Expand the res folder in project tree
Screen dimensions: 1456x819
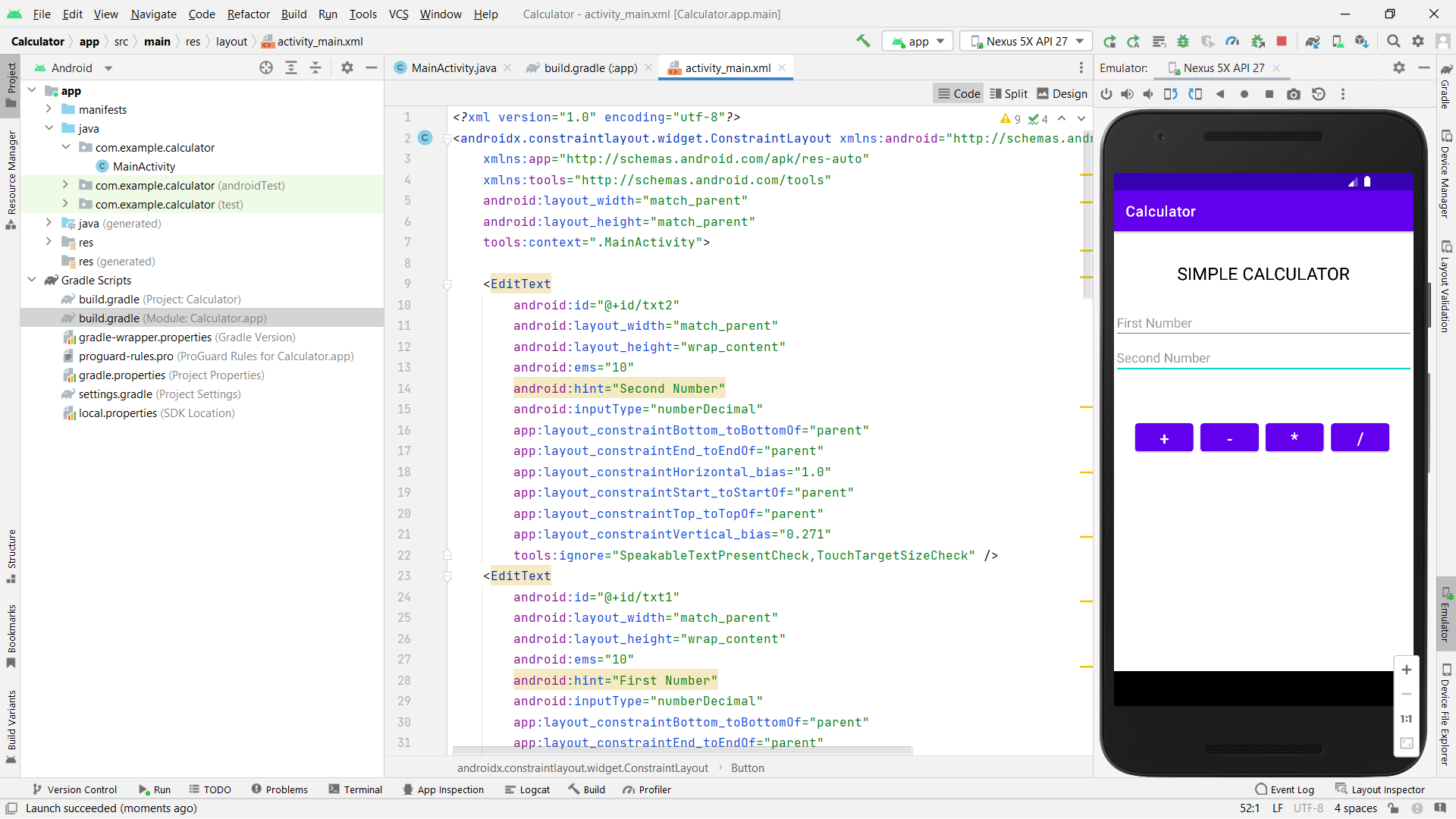(49, 242)
